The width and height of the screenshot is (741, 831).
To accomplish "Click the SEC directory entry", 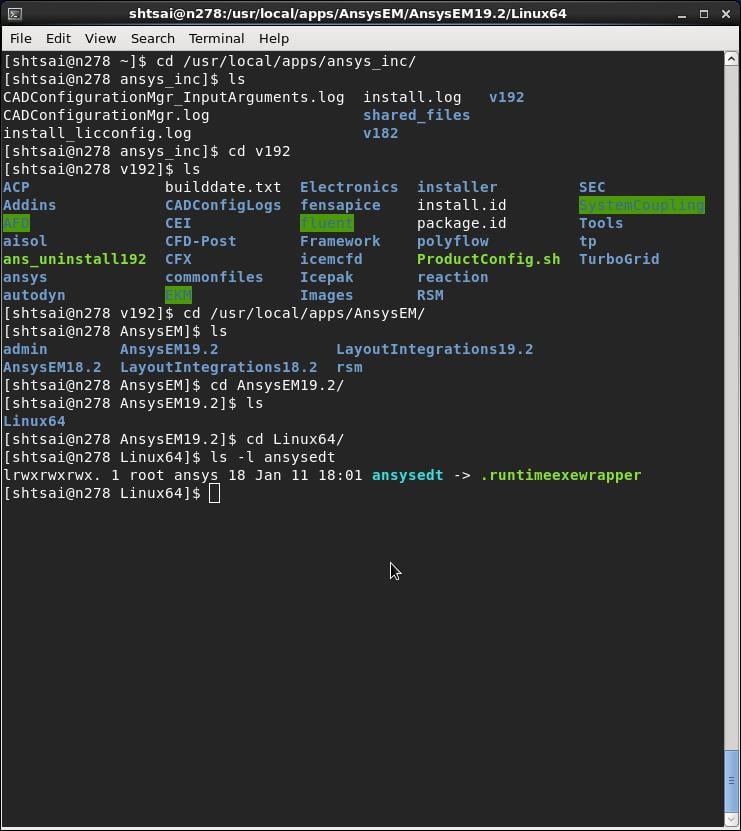I will (592, 187).
